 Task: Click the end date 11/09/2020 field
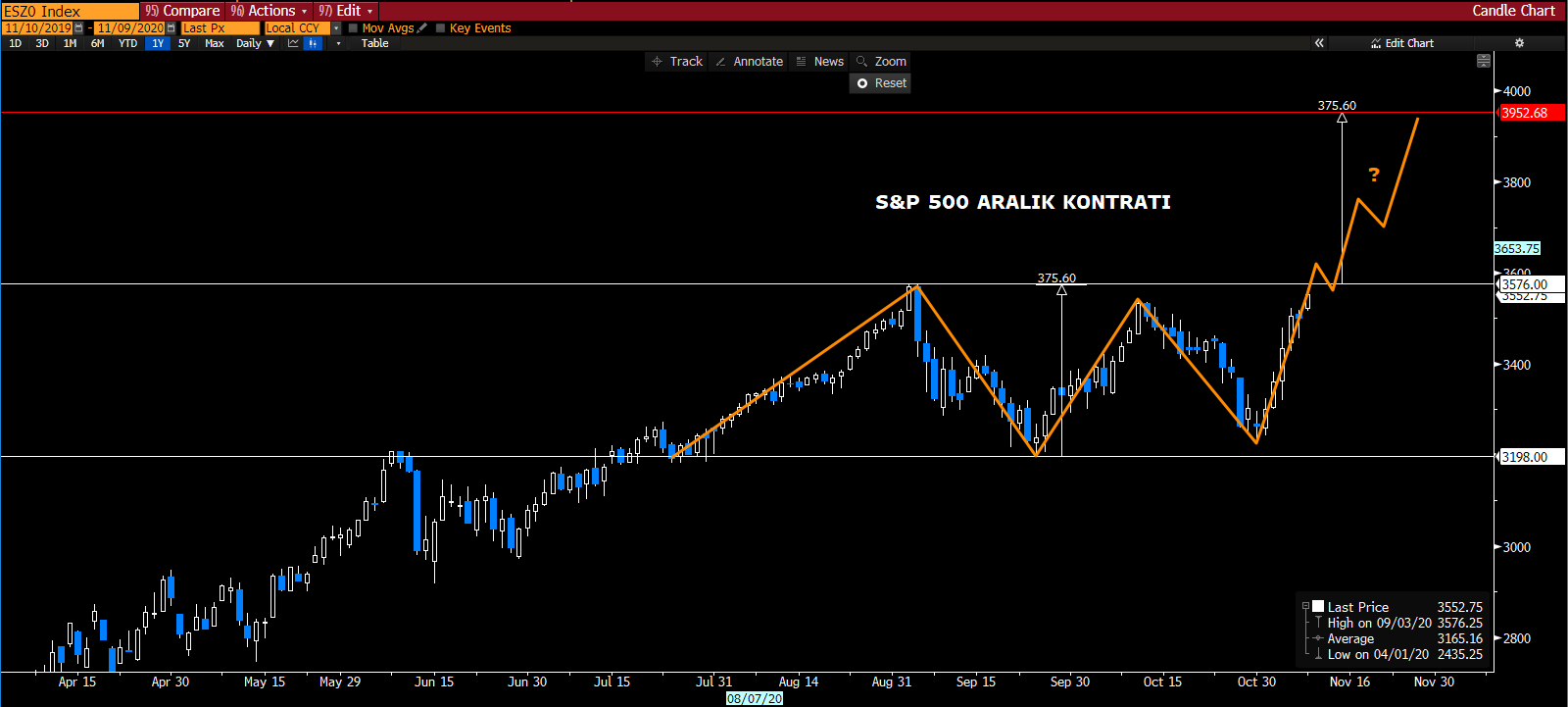click(x=130, y=28)
